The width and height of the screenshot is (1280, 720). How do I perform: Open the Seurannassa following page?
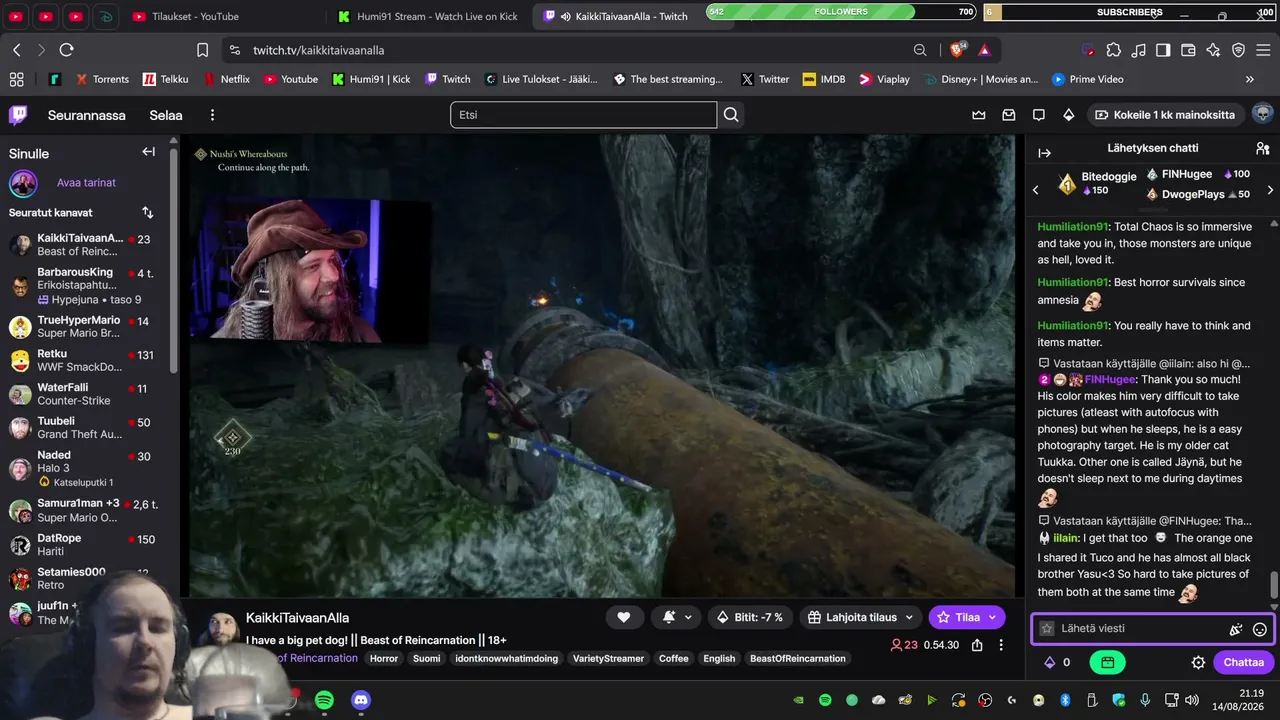[87, 115]
